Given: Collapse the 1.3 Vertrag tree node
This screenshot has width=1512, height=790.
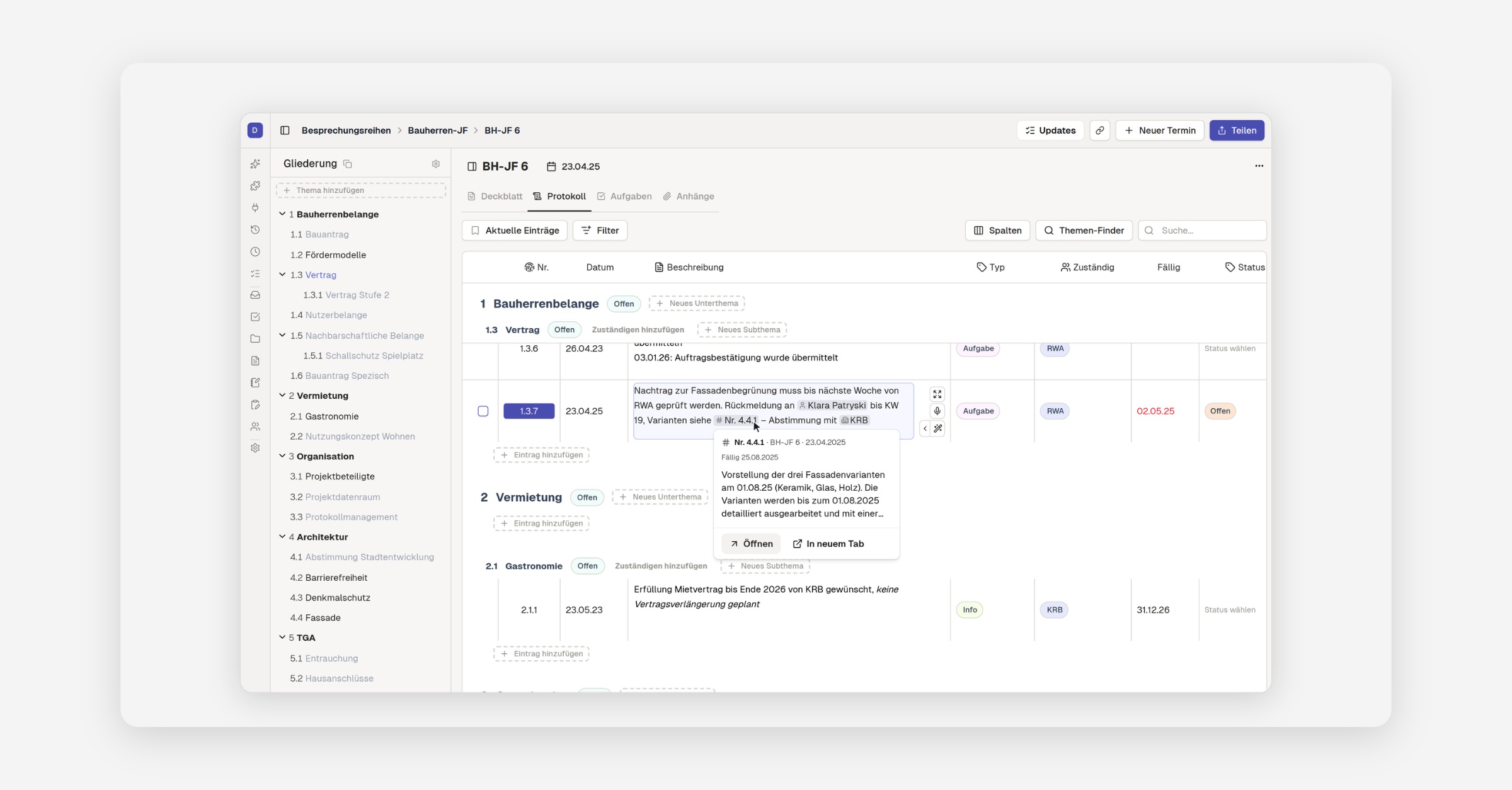Looking at the screenshot, I should pyautogui.click(x=282, y=275).
